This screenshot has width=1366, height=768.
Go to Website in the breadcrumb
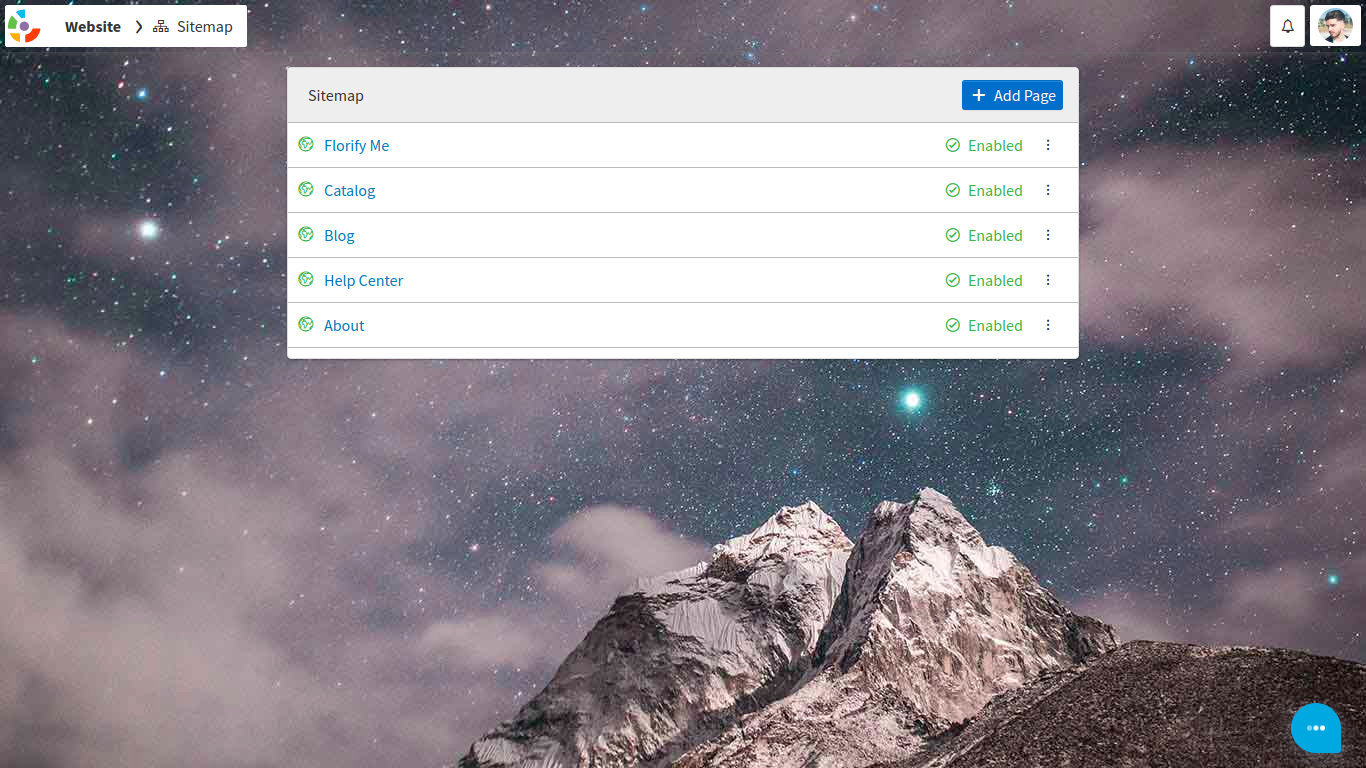(x=93, y=27)
